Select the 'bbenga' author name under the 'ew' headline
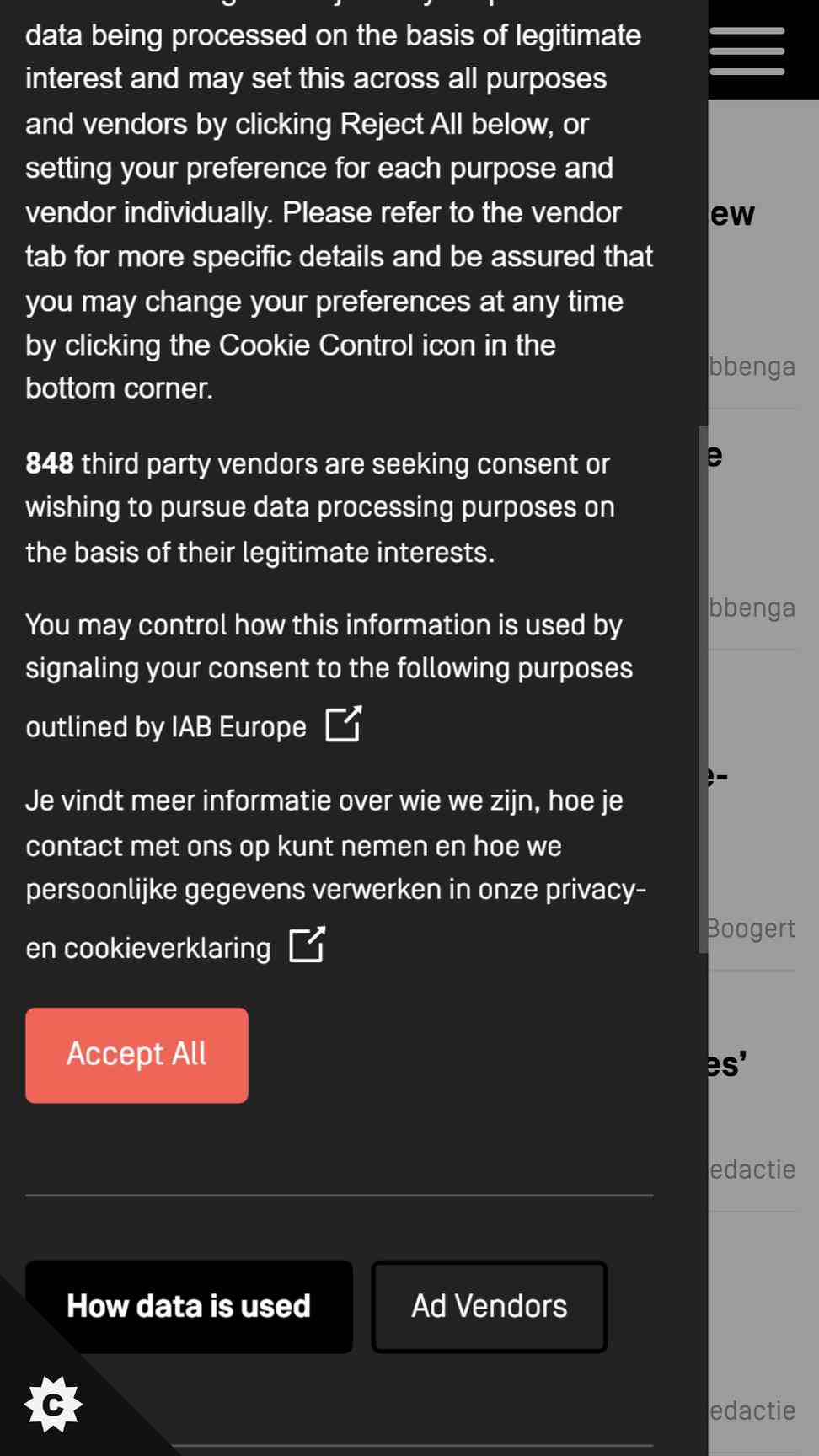This screenshot has height=1456, width=819. (752, 367)
